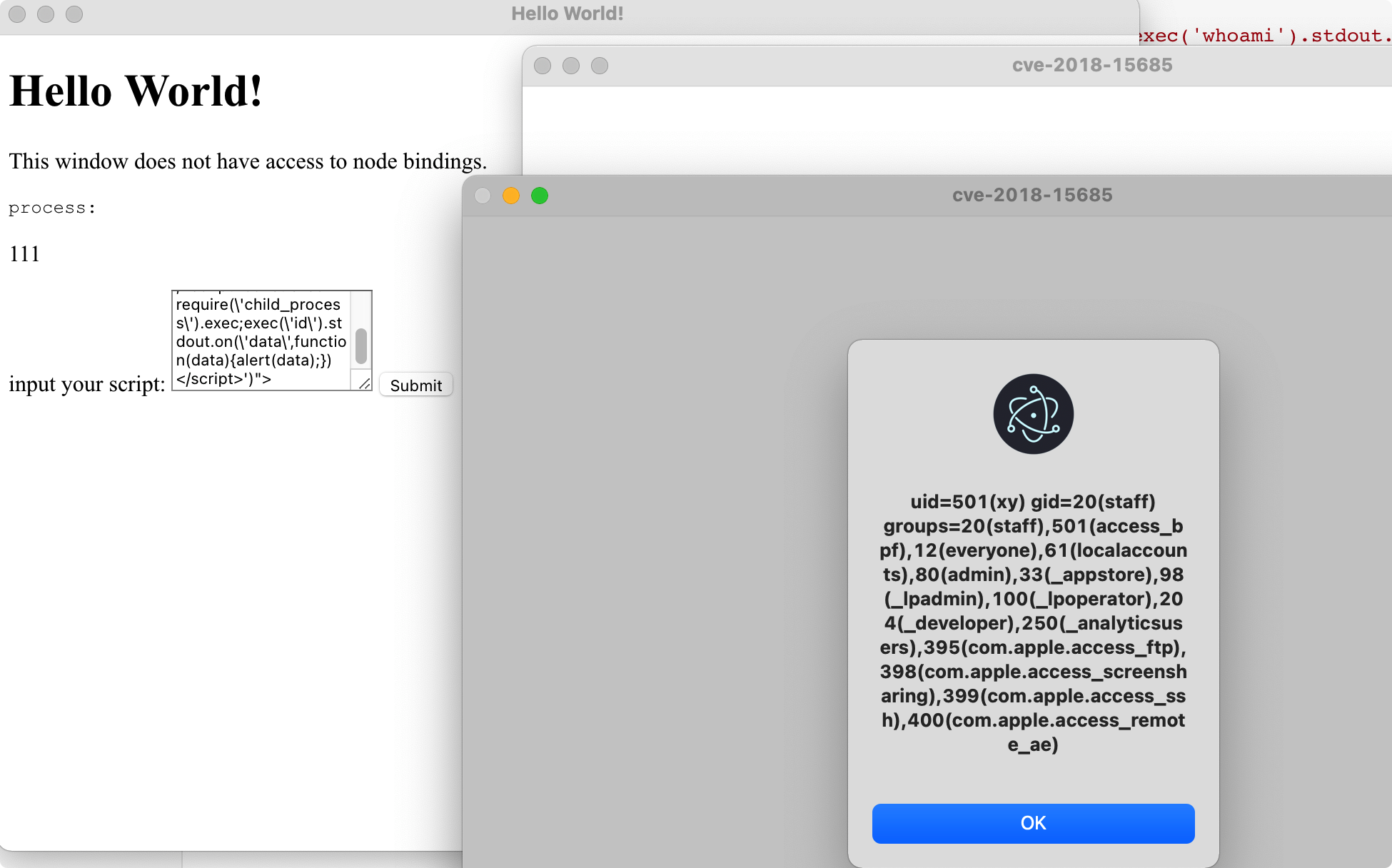Screen dimensions: 1392x868
Task: Click the close button of Hello World! window
Action: click(x=17, y=14)
